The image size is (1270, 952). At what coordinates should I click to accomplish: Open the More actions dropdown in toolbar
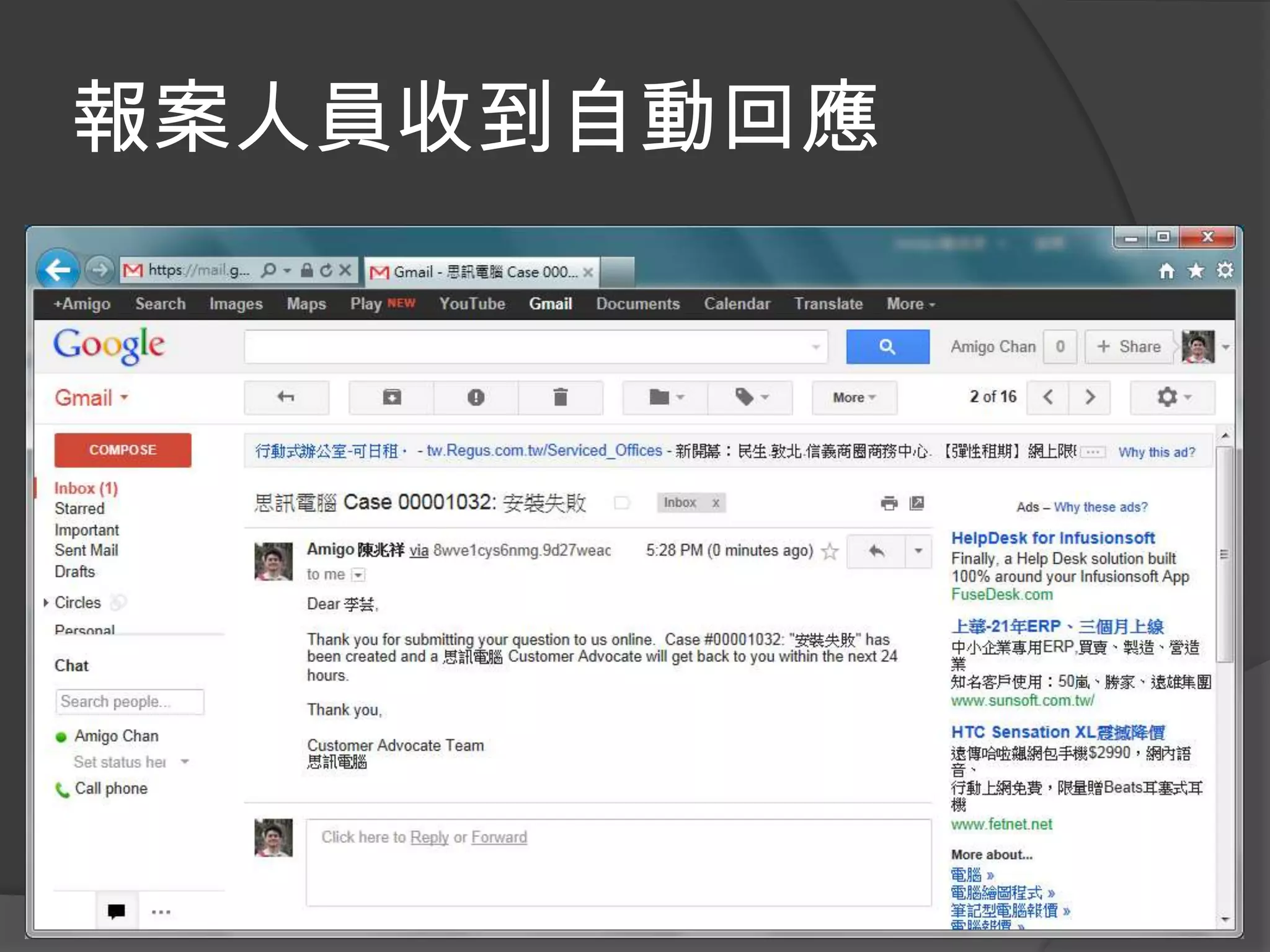click(x=854, y=397)
